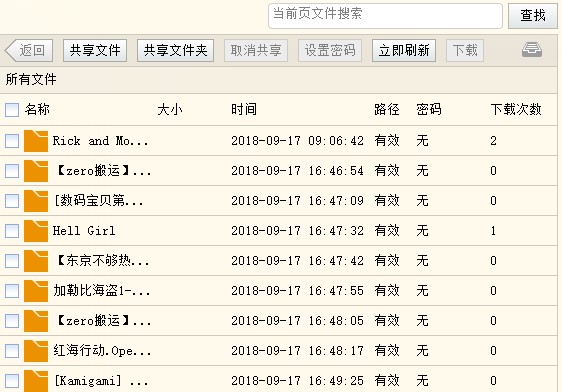Viewport: 562px width, 392px height.
Task: Click the 返回 back button
Action: pos(29,51)
